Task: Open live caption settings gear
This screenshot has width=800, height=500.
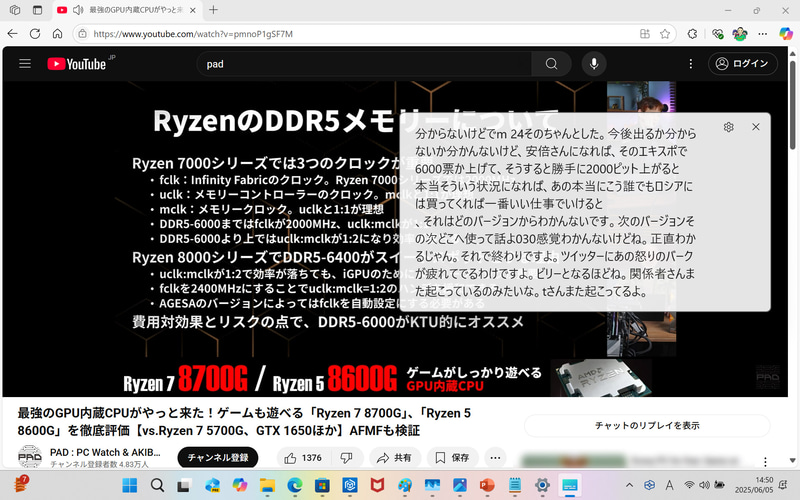Action: tap(729, 127)
